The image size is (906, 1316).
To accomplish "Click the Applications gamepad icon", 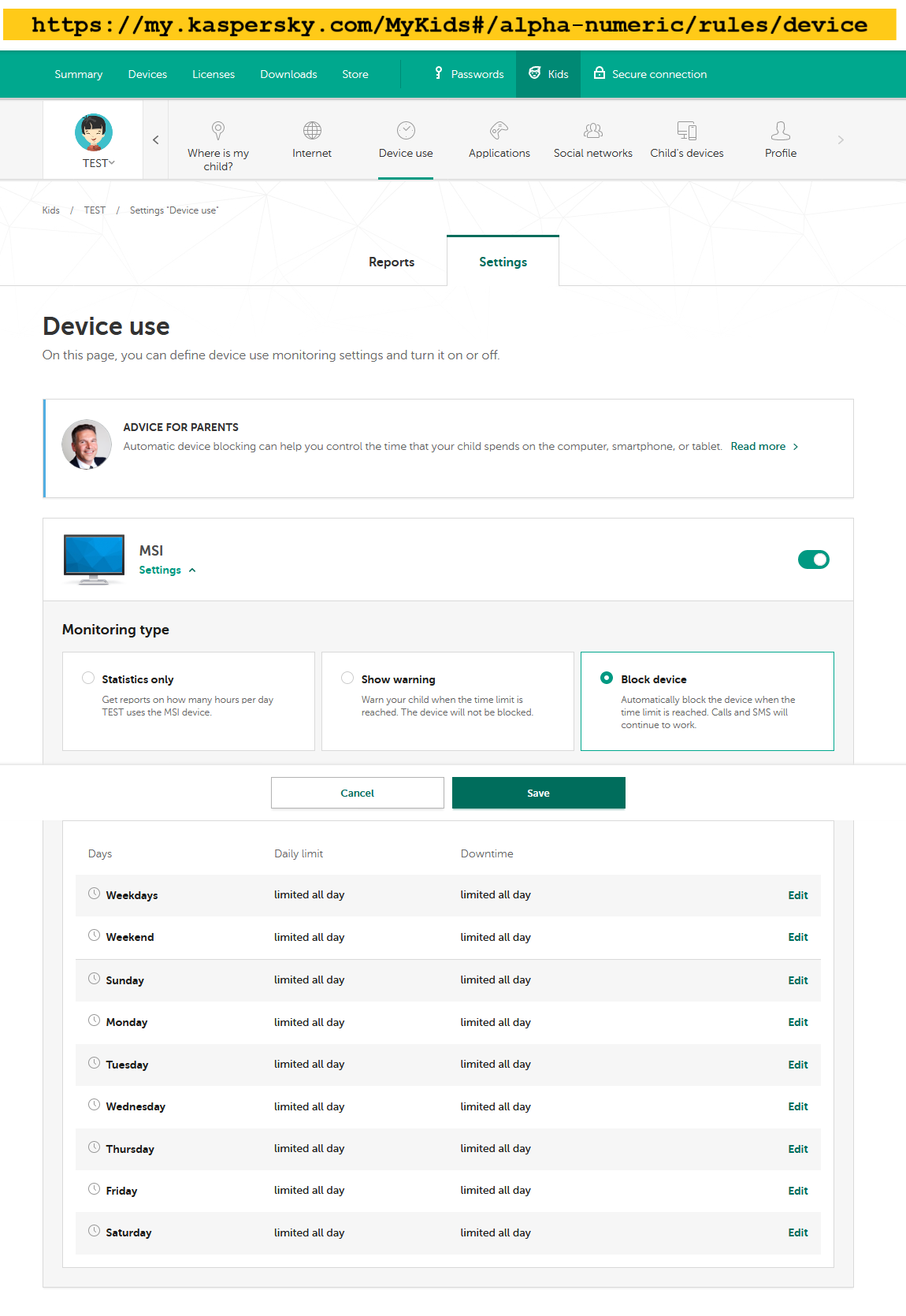I will click(x=499, y=130).
